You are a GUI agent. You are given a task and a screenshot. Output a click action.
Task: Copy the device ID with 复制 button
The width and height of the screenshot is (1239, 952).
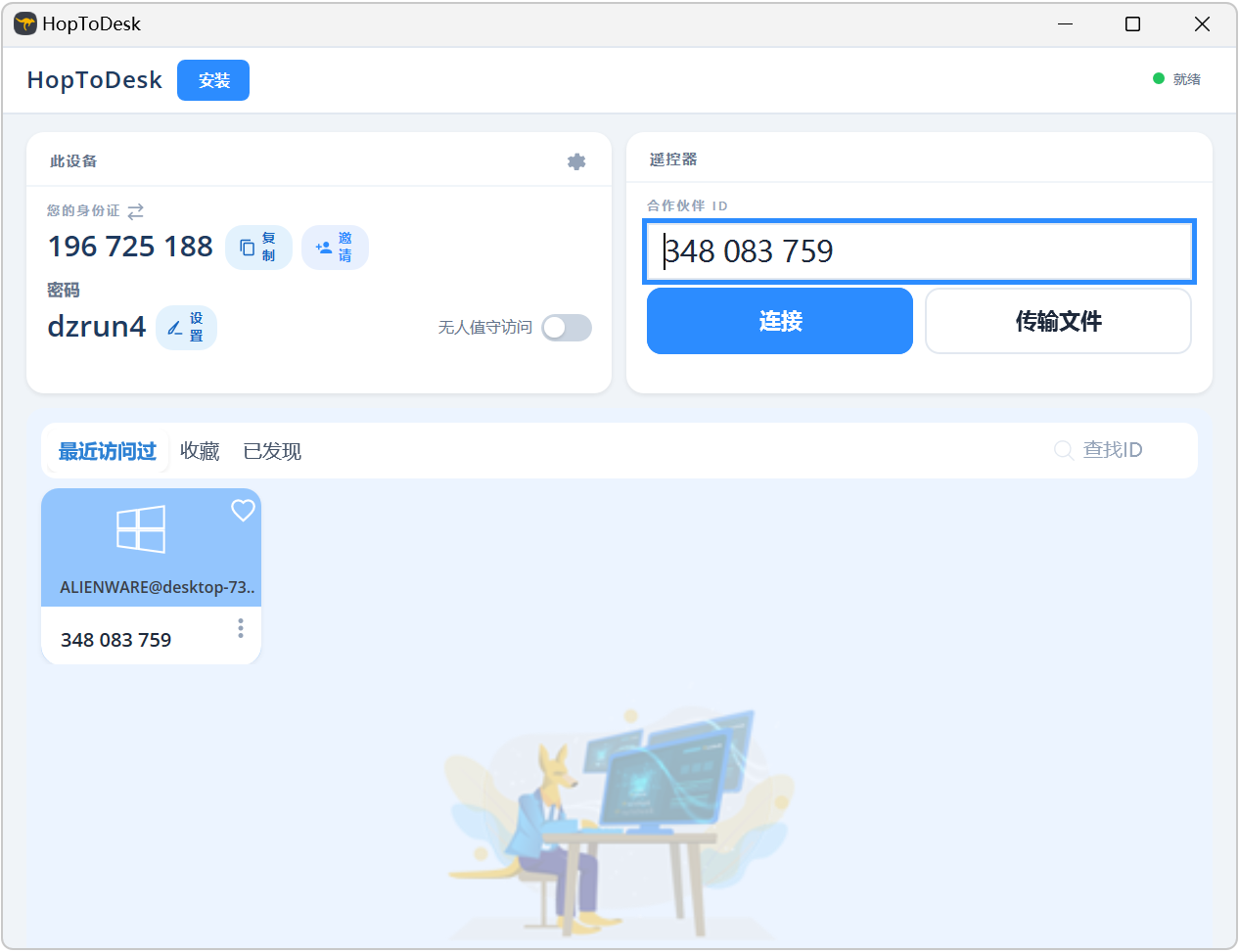coord(258,248)
